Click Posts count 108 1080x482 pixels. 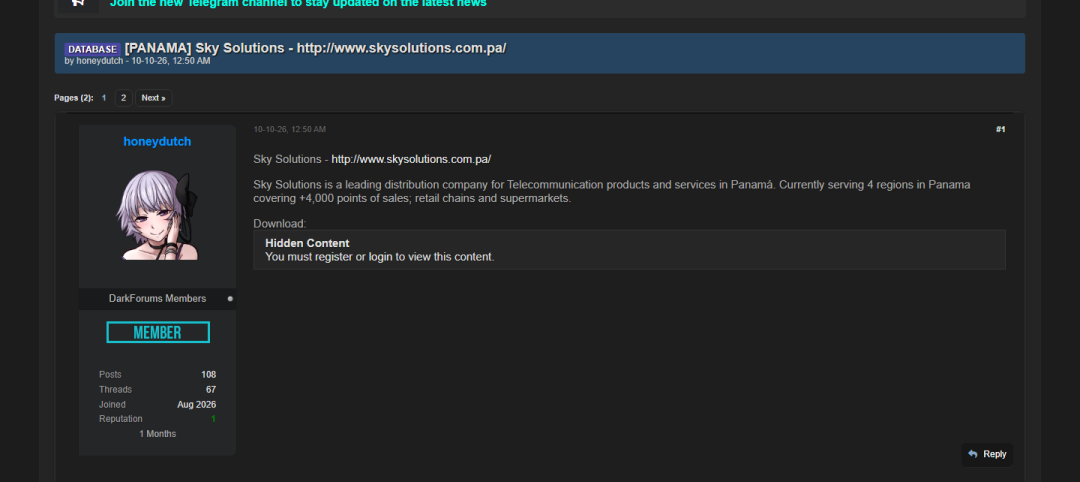208,375
